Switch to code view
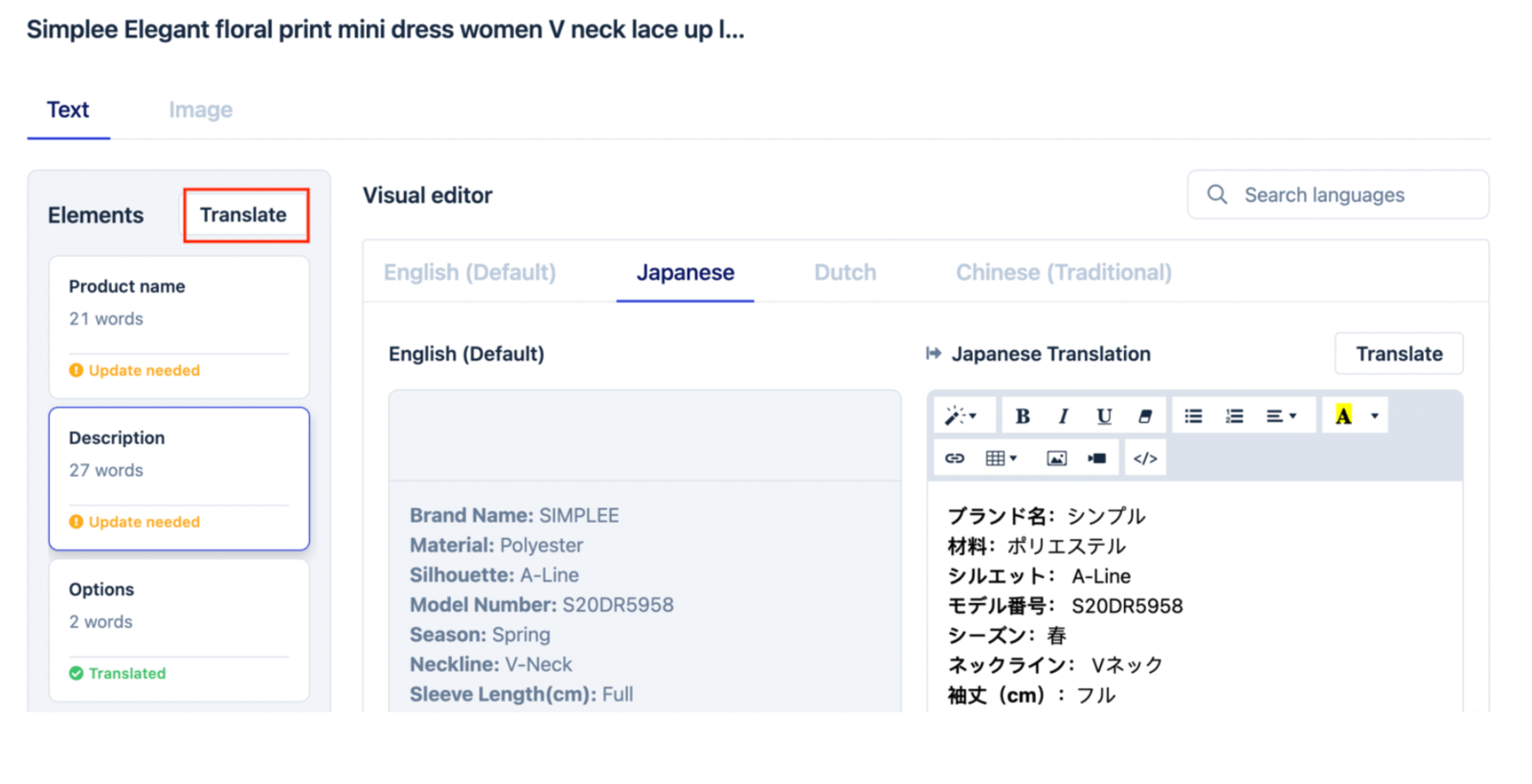The width and height of the screenshot is (1532, 784). (1145, 459)
